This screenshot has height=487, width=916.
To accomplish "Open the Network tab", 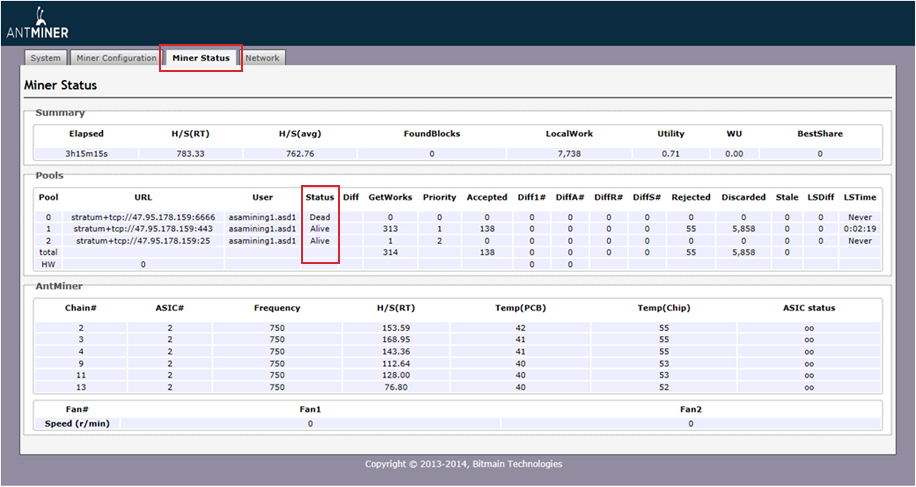I will coord(262,58).
